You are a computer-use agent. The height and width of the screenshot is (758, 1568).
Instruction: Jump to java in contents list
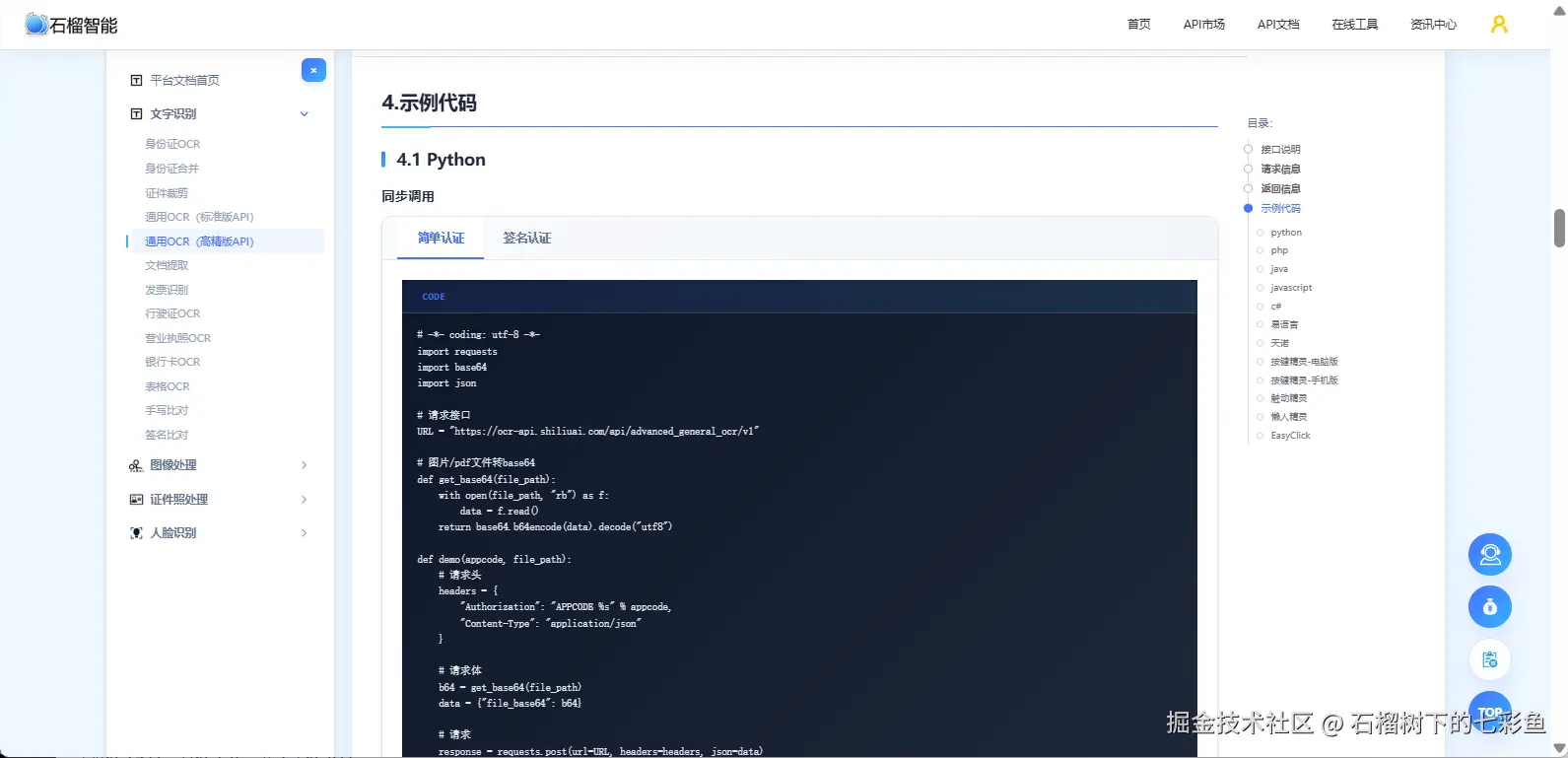point(1279,269)
